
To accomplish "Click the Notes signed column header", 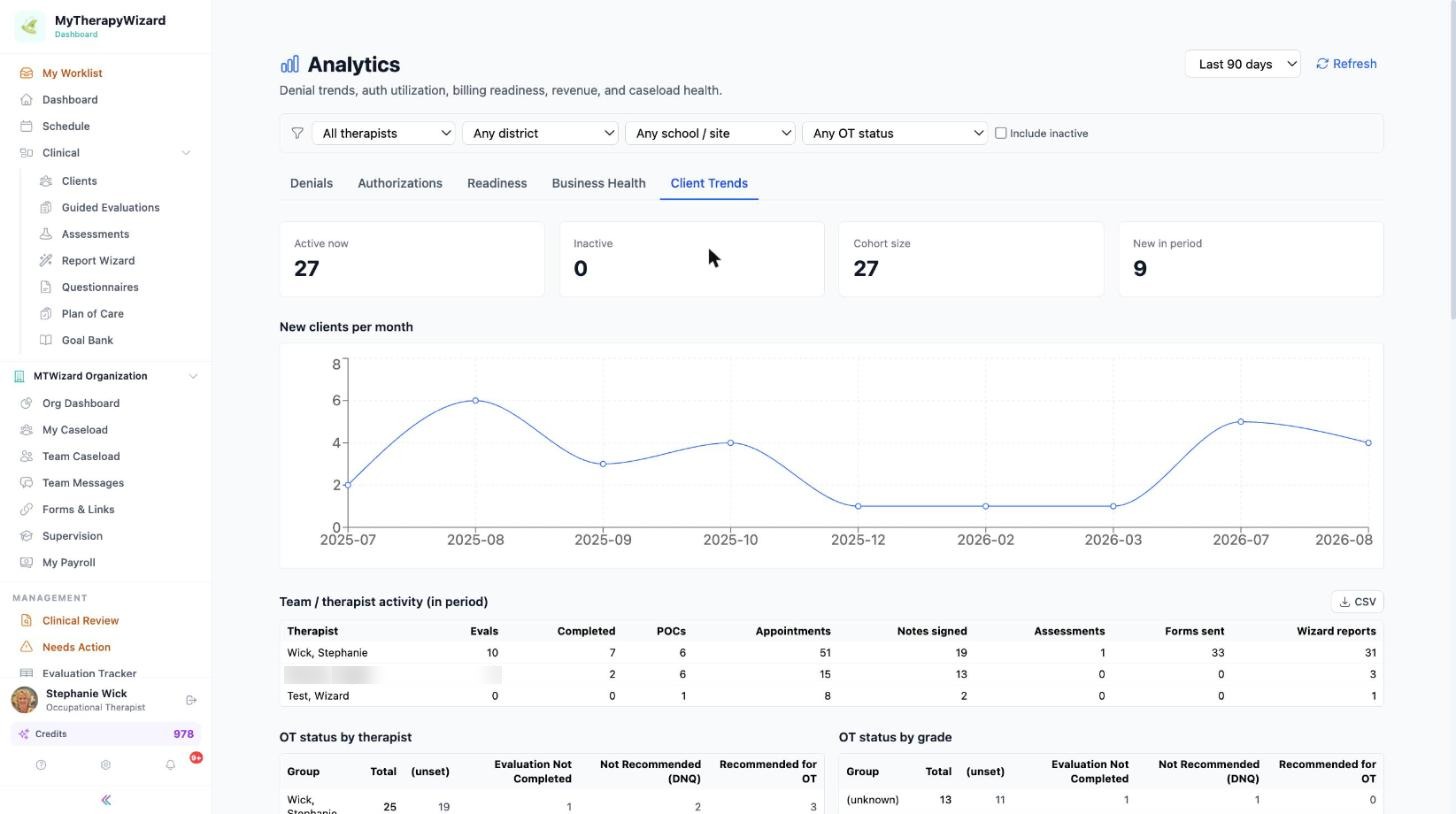I will 932,631.
